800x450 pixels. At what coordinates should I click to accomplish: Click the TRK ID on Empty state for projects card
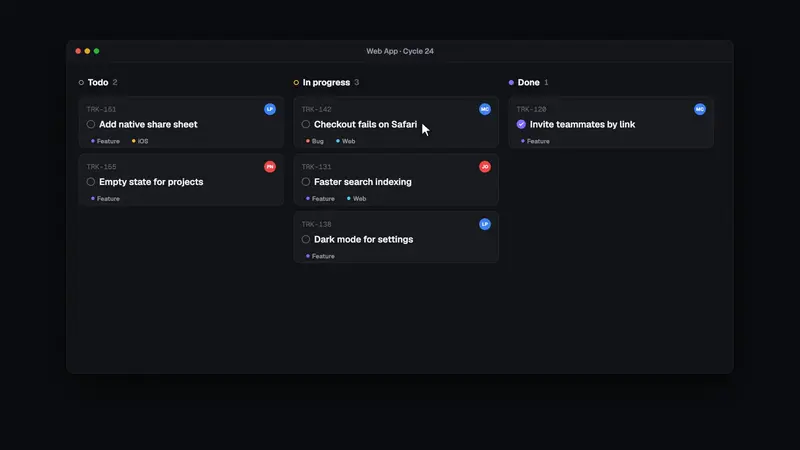[101, 167]
